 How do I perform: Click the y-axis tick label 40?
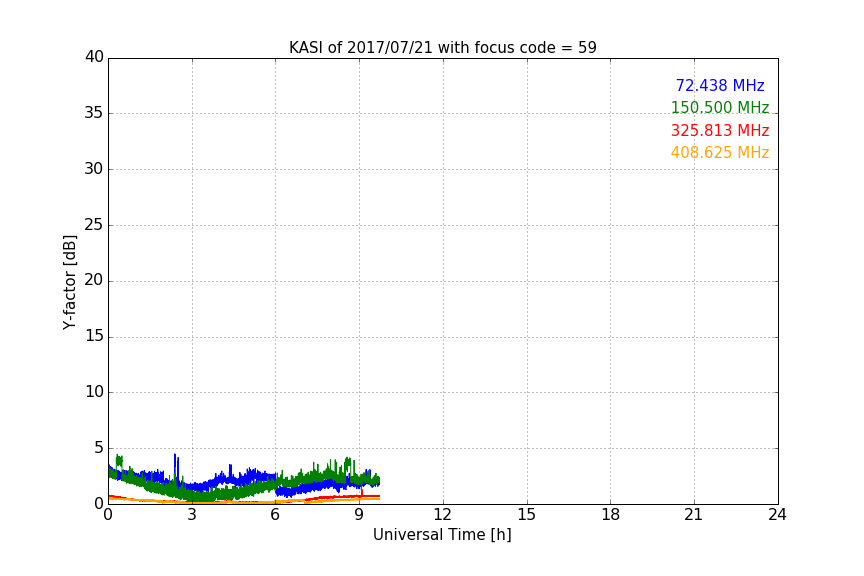94,57
